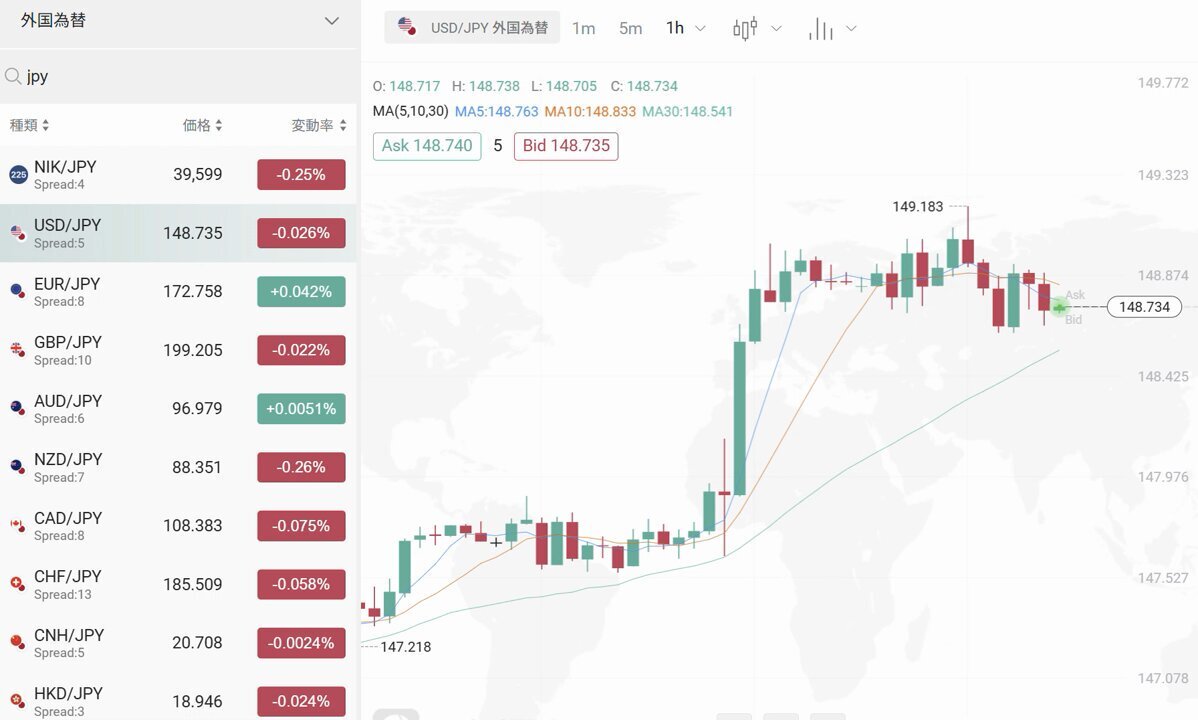1198x720 pixels.
Task: Select the CHF/JPY Swiss flag icon
Action: pyautogui.click(x=17, y=584)
